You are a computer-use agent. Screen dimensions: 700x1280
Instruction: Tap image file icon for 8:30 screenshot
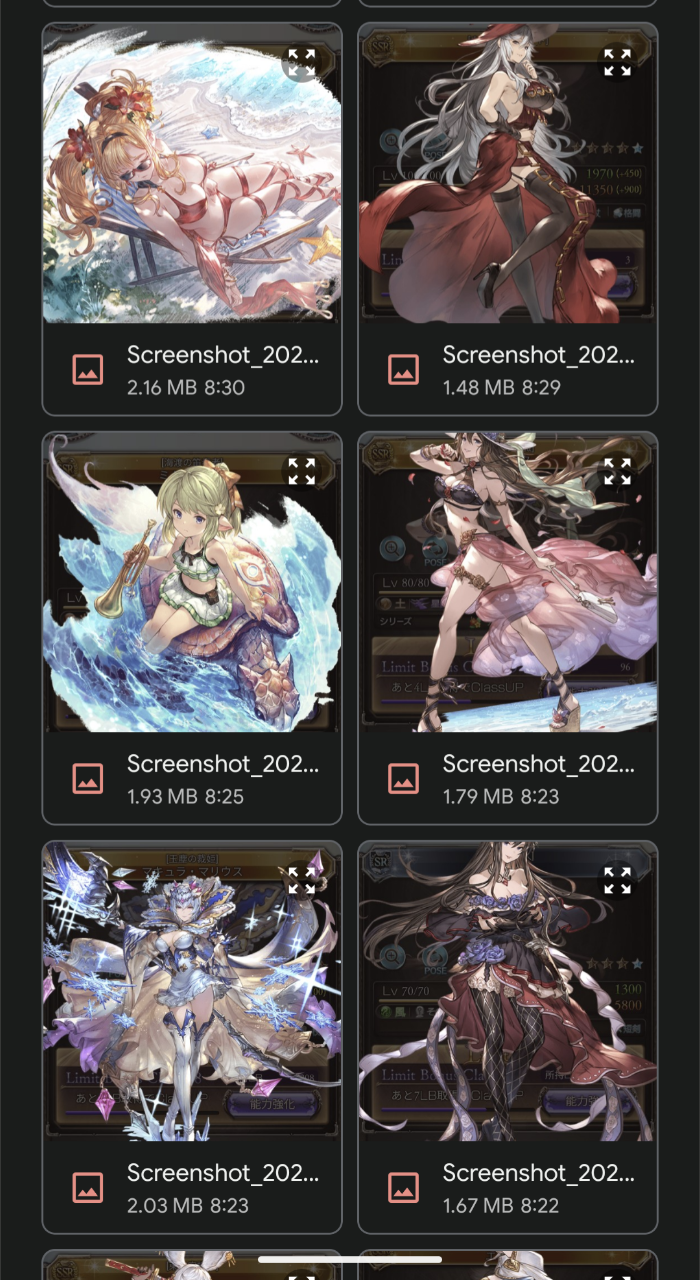click(88, 370)
